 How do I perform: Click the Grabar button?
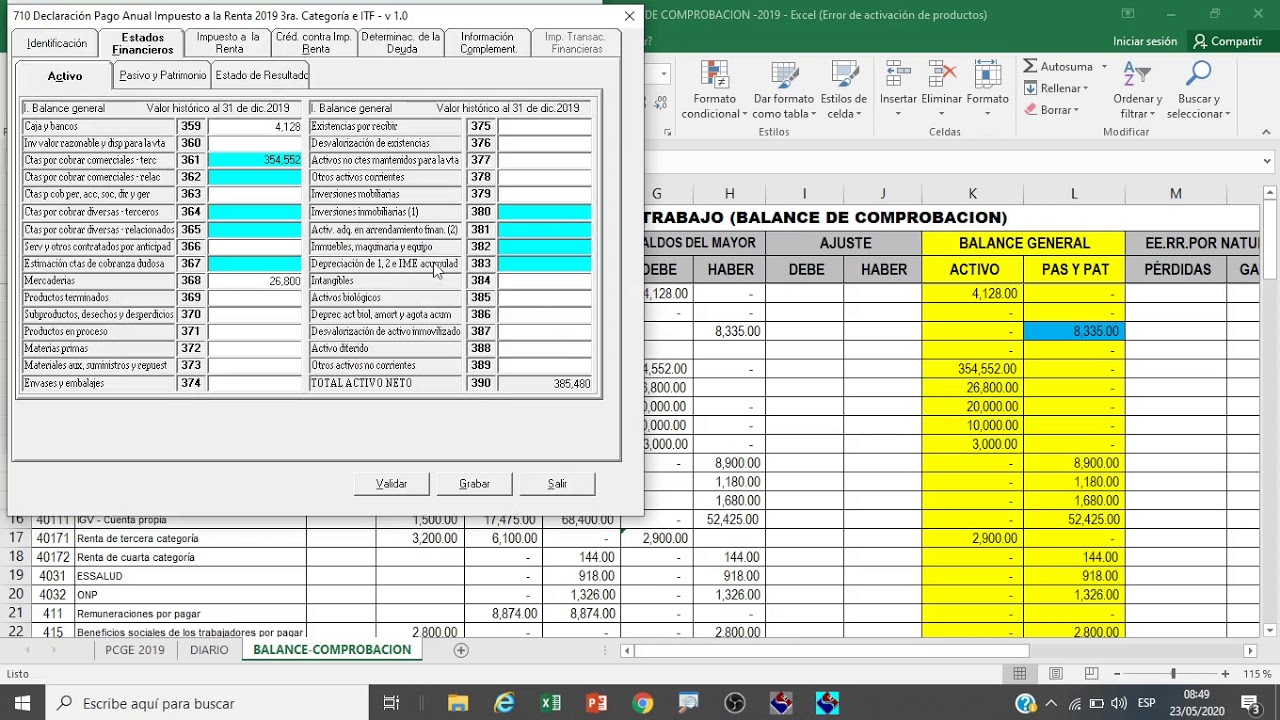click(475, 484)
